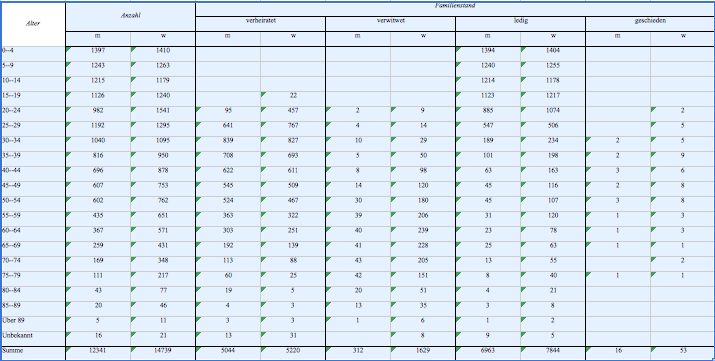
Task: Click the '0--4' age row label
Action: tap(33, 54)
